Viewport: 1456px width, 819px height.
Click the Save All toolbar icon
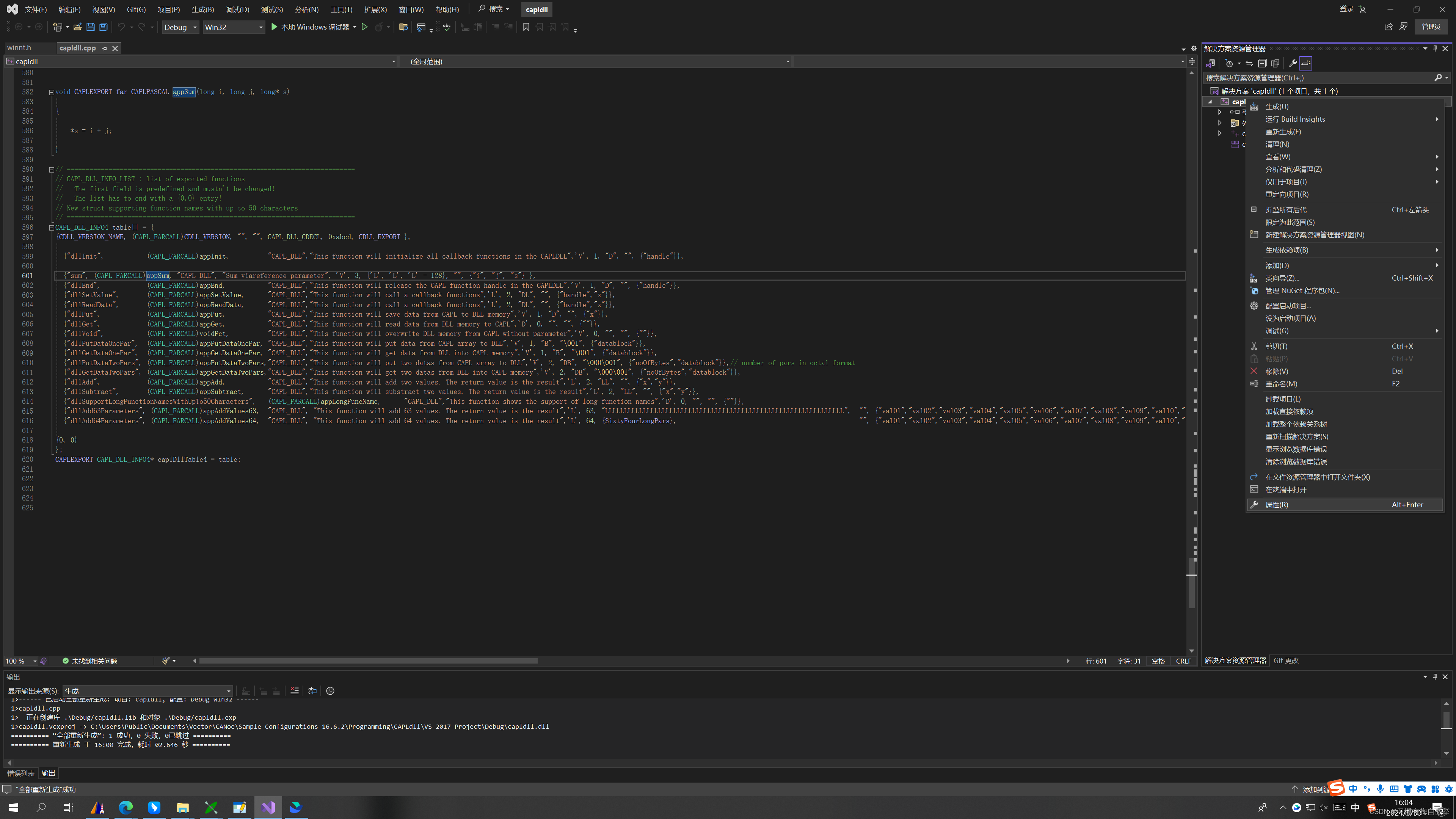point(104,27)
